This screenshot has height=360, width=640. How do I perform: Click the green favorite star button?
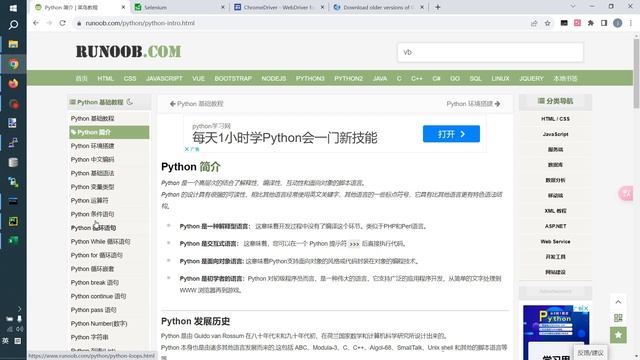pyautogui.click(x=618, y=335)
